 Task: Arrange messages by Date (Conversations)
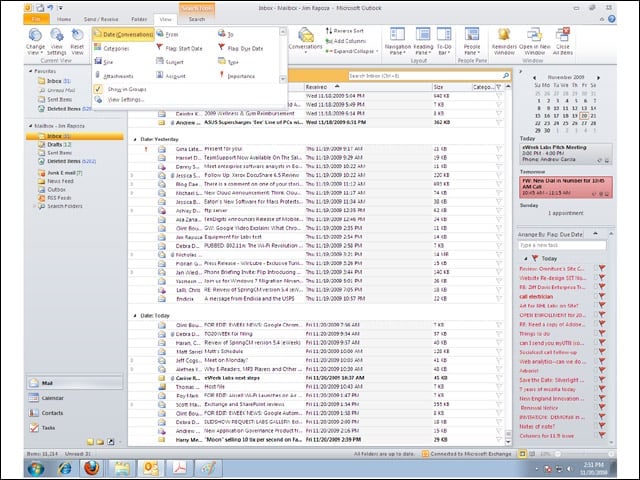click(x=124, y=35)
